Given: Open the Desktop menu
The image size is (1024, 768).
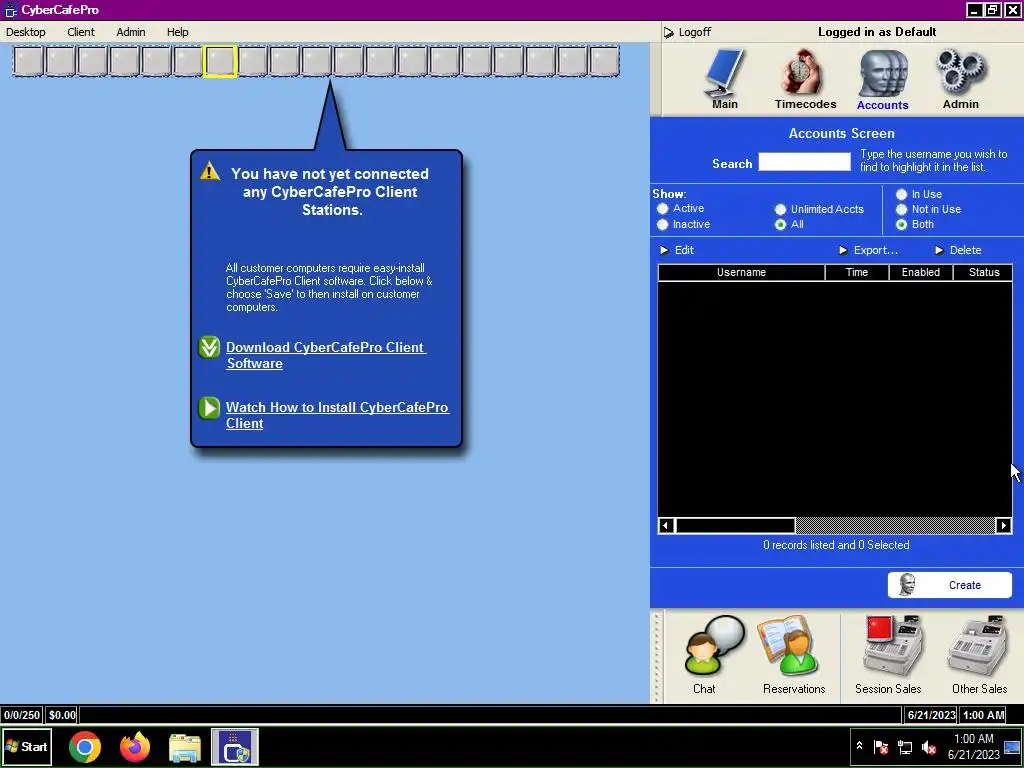Looking at the screenshot, I should click(x=25, y=32).
